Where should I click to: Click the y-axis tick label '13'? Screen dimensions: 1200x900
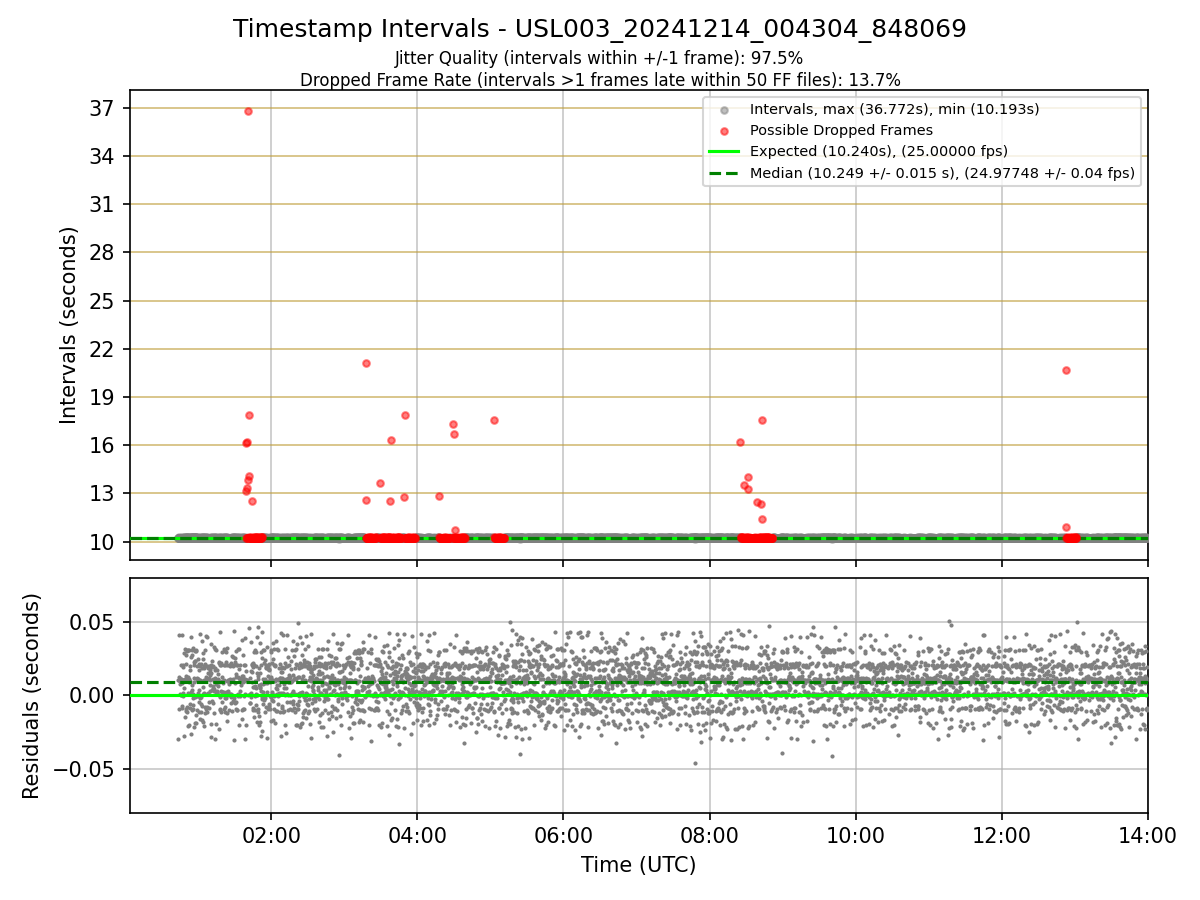104,493
